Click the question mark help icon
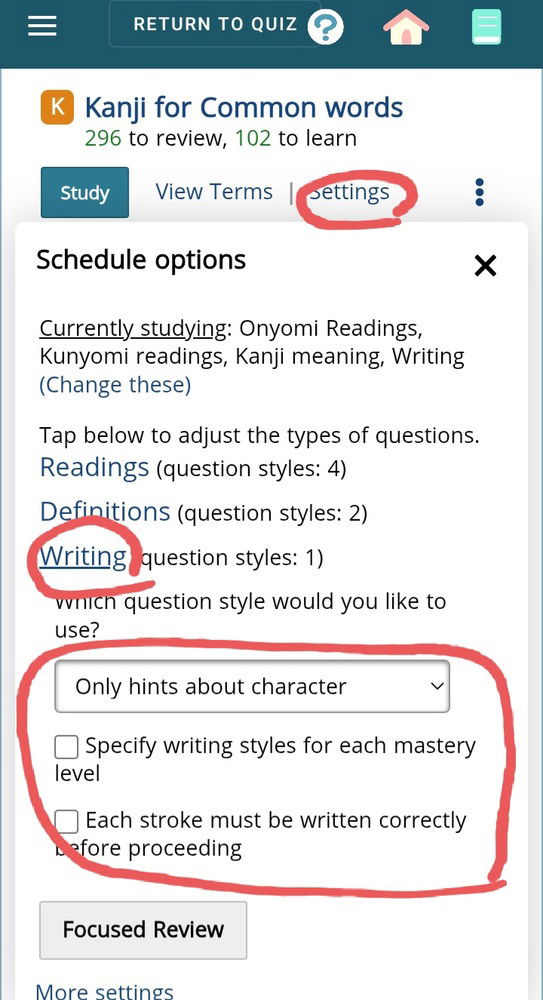 coord(325,27)
